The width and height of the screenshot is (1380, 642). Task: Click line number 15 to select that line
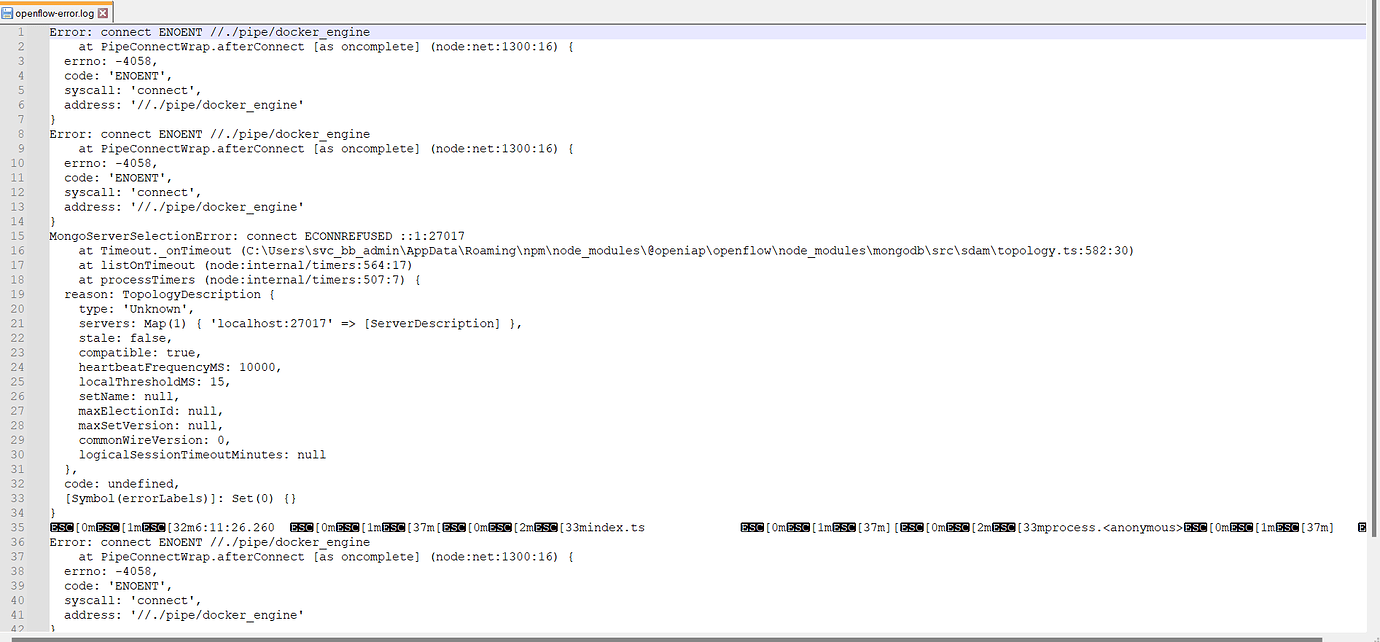tap(20, 236)
